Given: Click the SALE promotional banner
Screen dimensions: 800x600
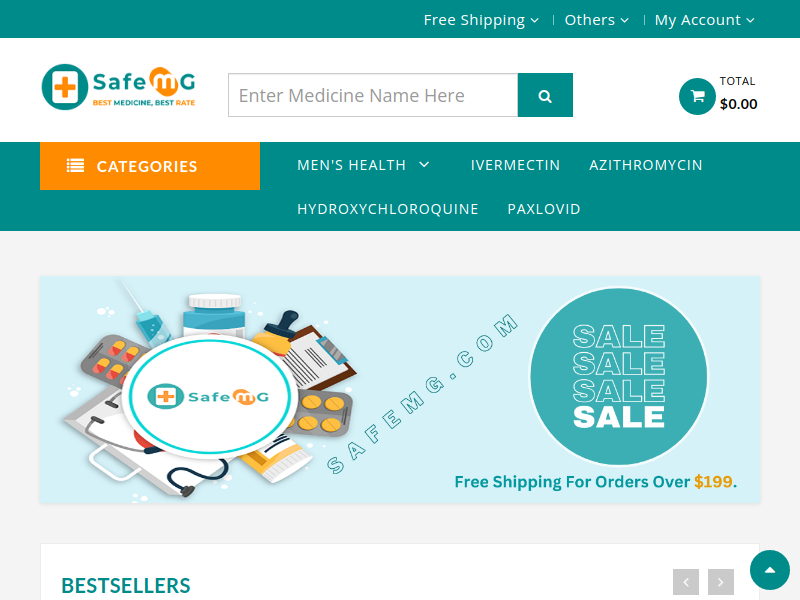Looking at the screenshot, I should [x=400, y=390].
